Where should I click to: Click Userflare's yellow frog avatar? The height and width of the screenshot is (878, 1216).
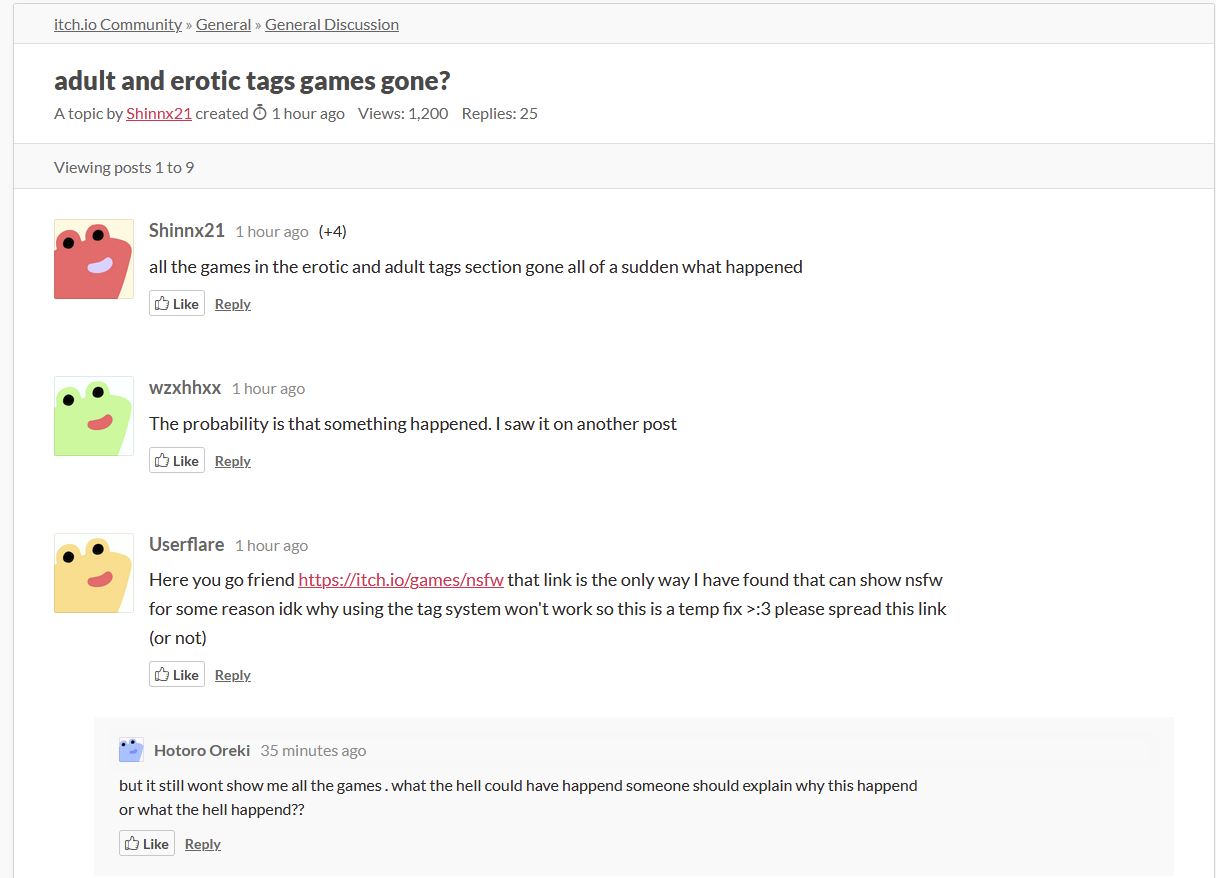pyautogui.click(x=94, y=573)
